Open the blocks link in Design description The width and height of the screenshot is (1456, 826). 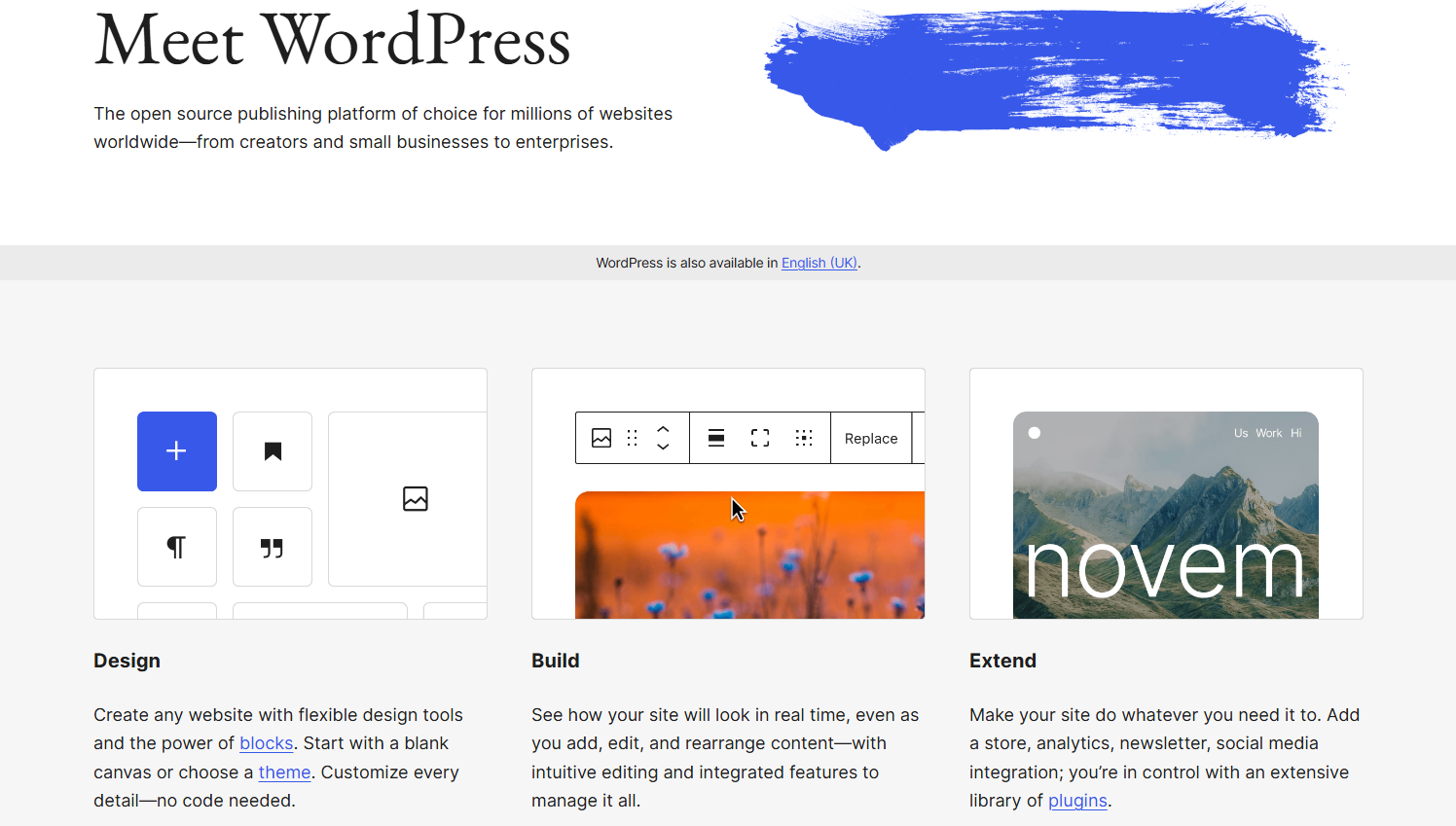pyautogui.click(x=266, y=742)
